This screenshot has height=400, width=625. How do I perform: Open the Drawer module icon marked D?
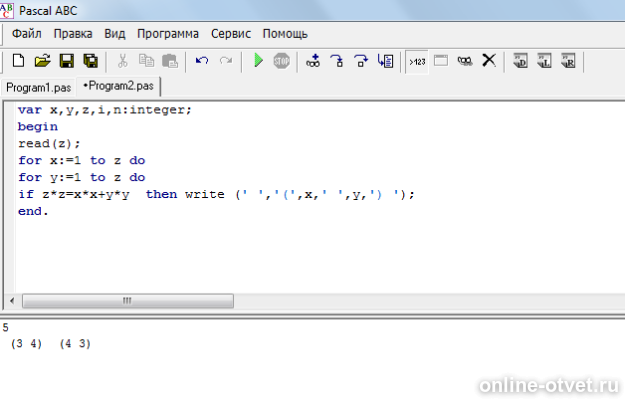520,61
